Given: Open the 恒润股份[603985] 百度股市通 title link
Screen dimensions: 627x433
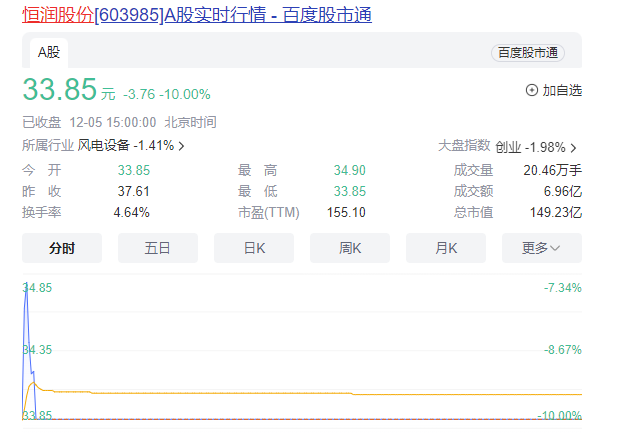Looking at the screenshot, I should tap(197, 15).
